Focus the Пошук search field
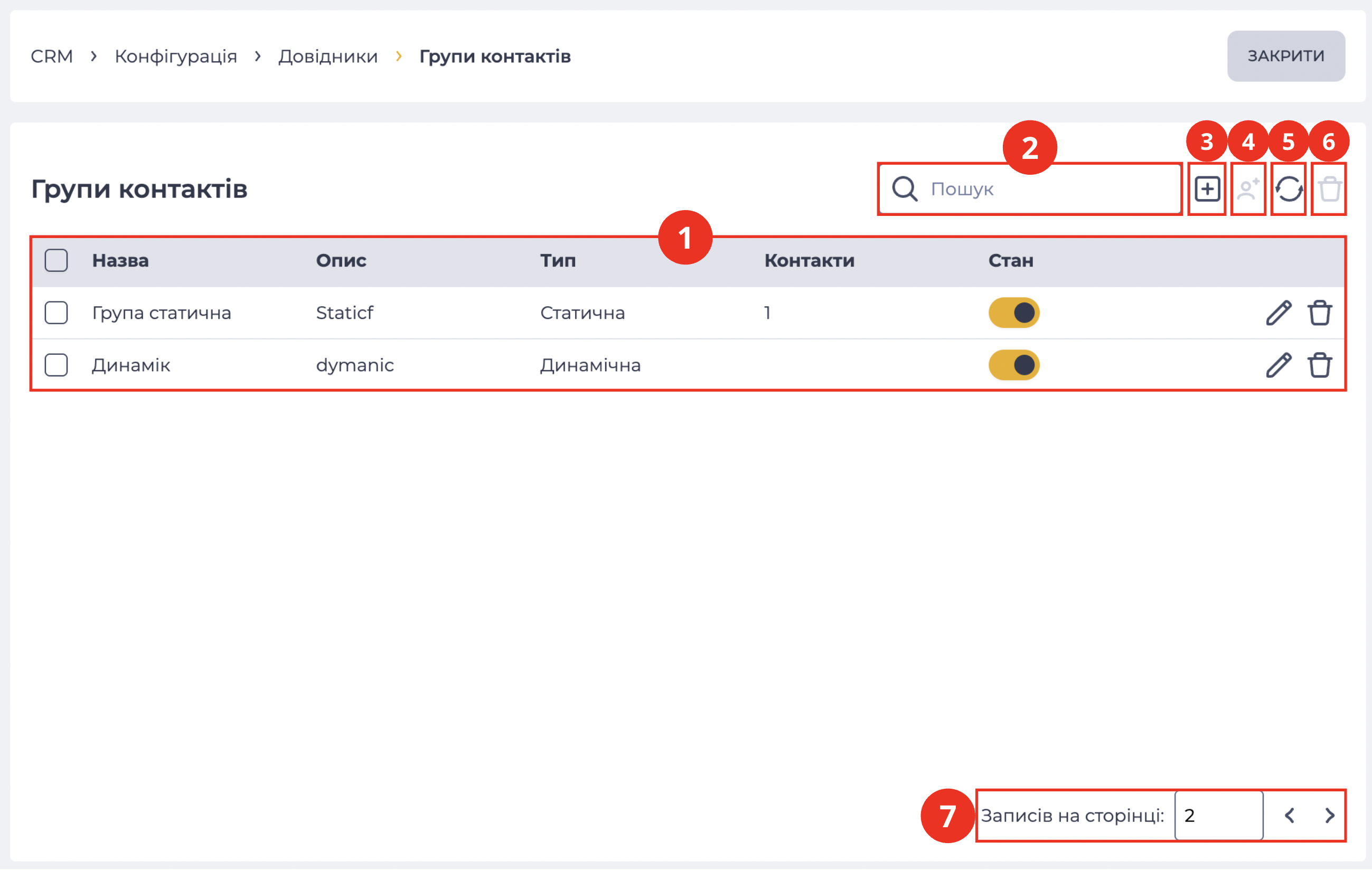Viewport: 1372px width, 870px height. (x=1030, y=189)
